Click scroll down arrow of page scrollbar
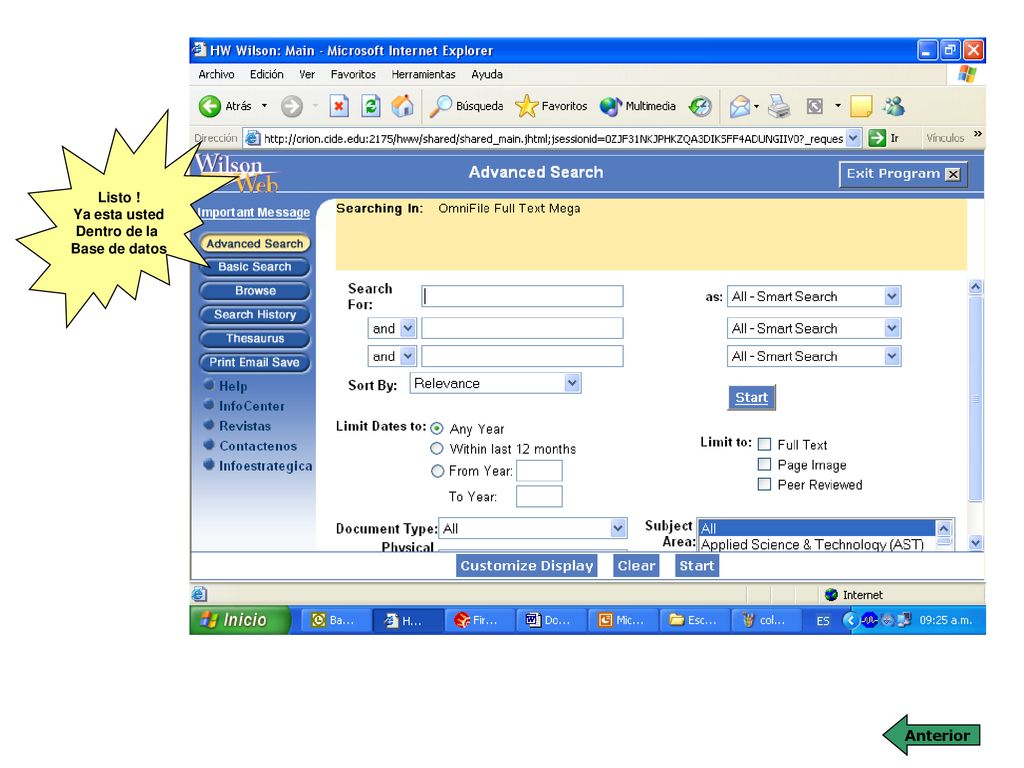The image size is (1024, 768). (976, 543)
